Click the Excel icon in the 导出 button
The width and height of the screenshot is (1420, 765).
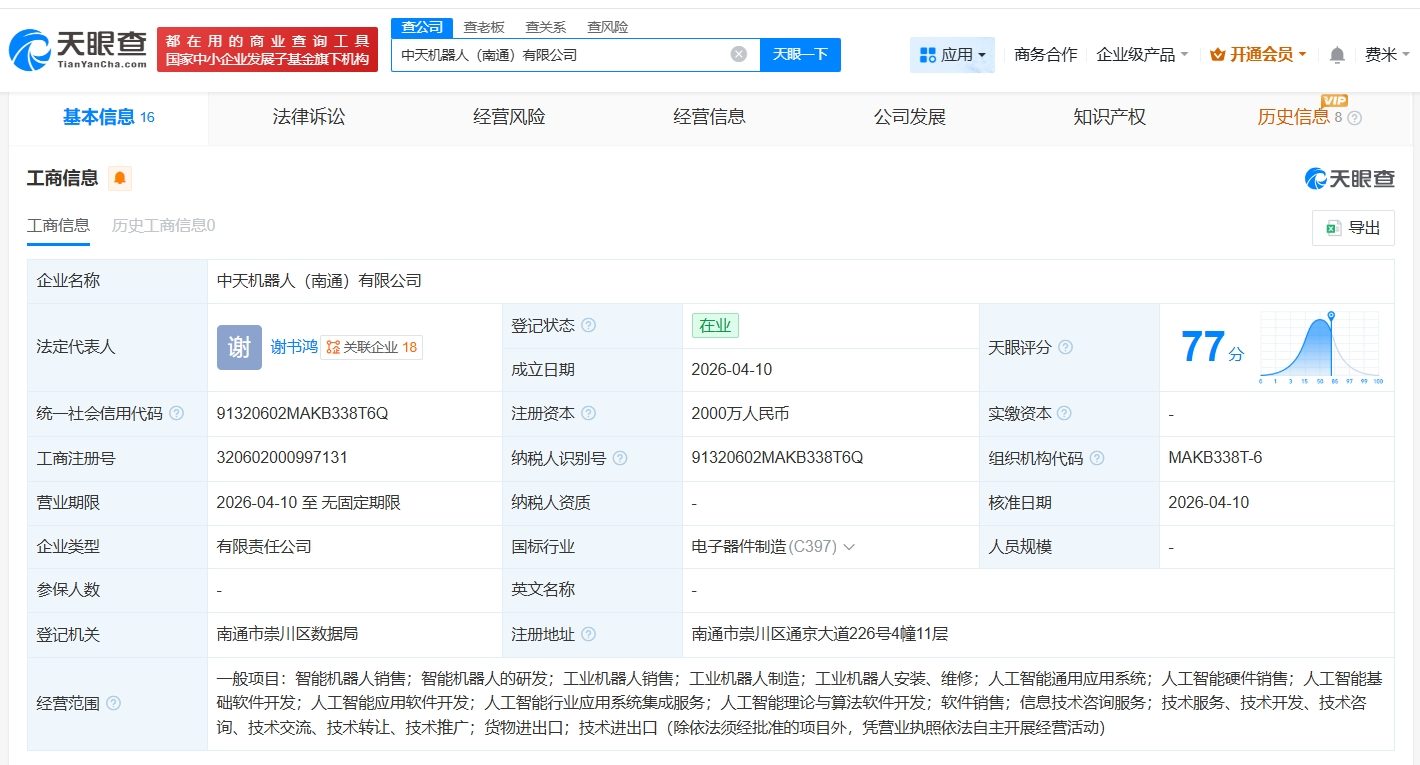pos(1333,227)
